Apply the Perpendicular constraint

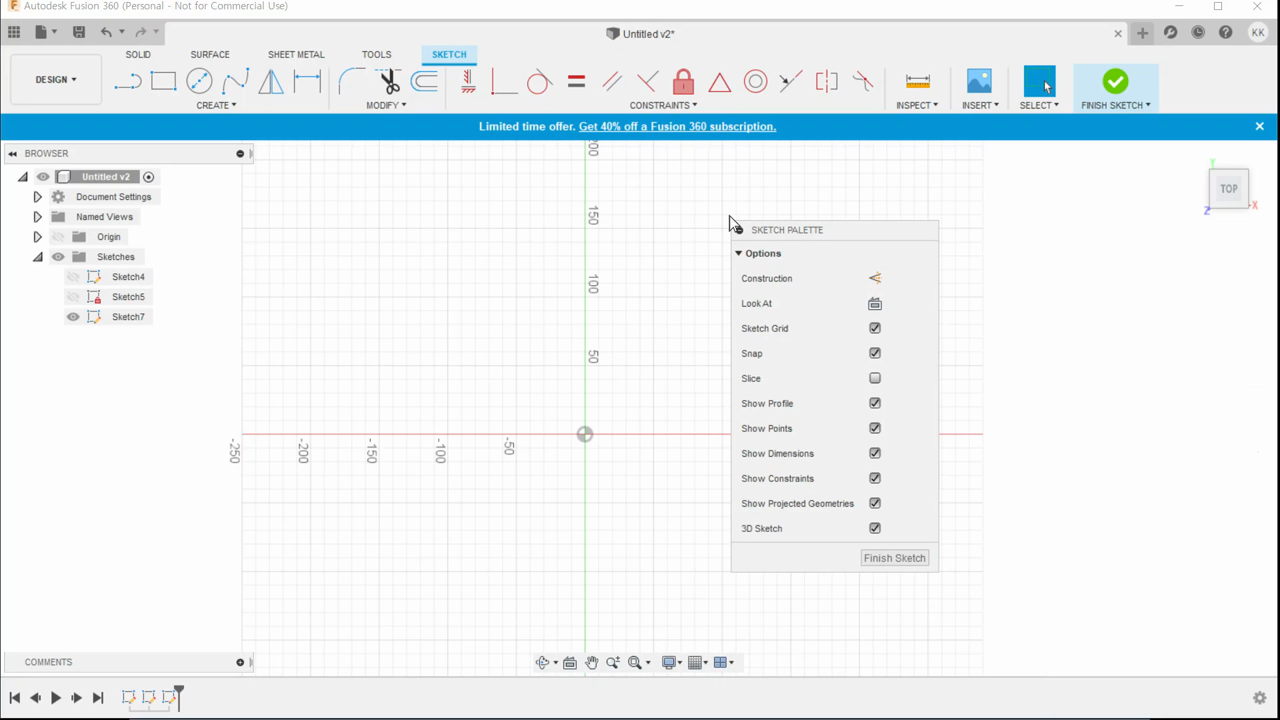click(648, 82)
